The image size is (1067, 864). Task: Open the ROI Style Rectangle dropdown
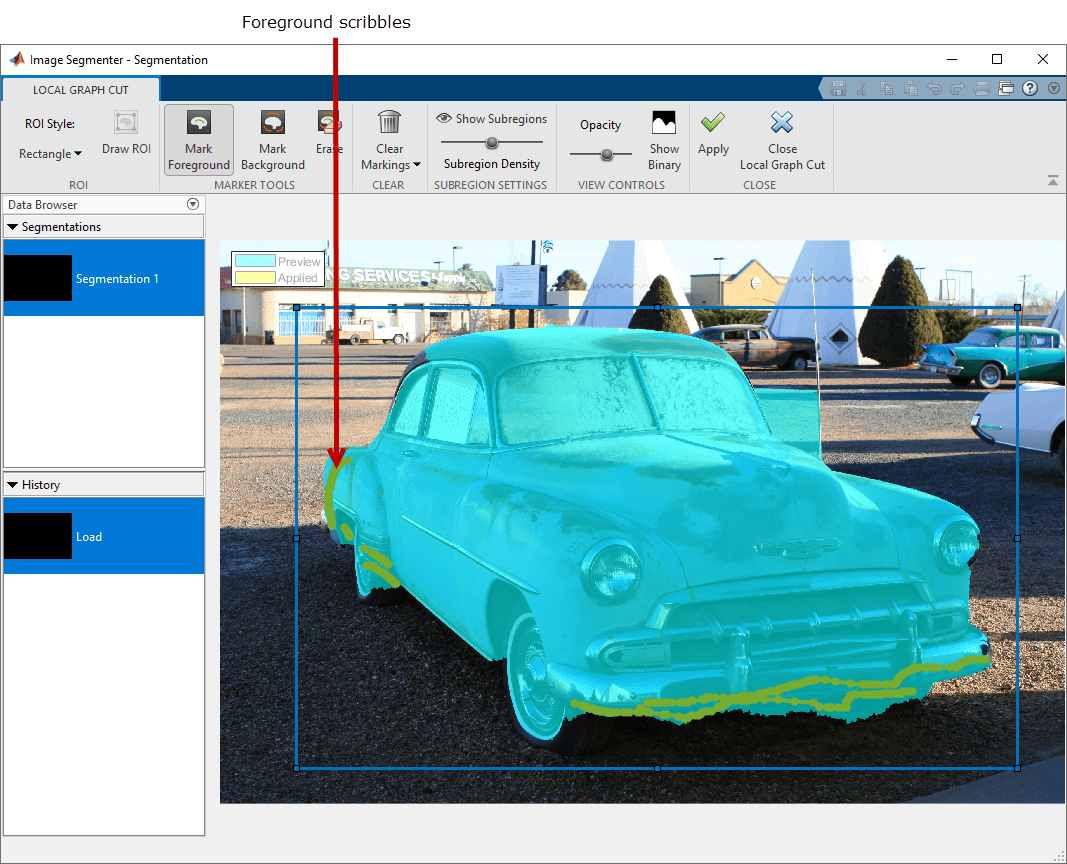click(50, 154)
